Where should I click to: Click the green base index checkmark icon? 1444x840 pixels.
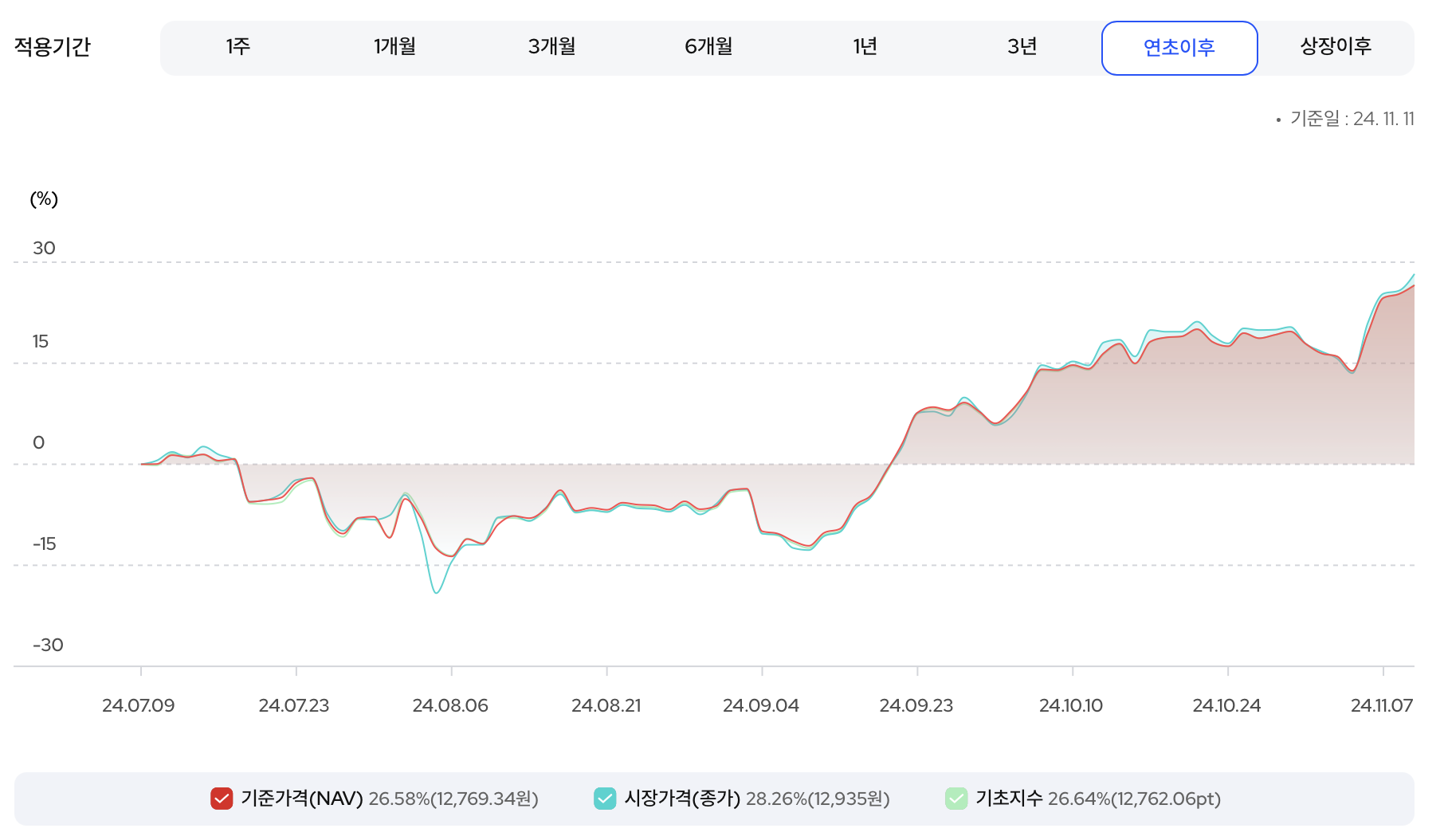tap(956, 797)
